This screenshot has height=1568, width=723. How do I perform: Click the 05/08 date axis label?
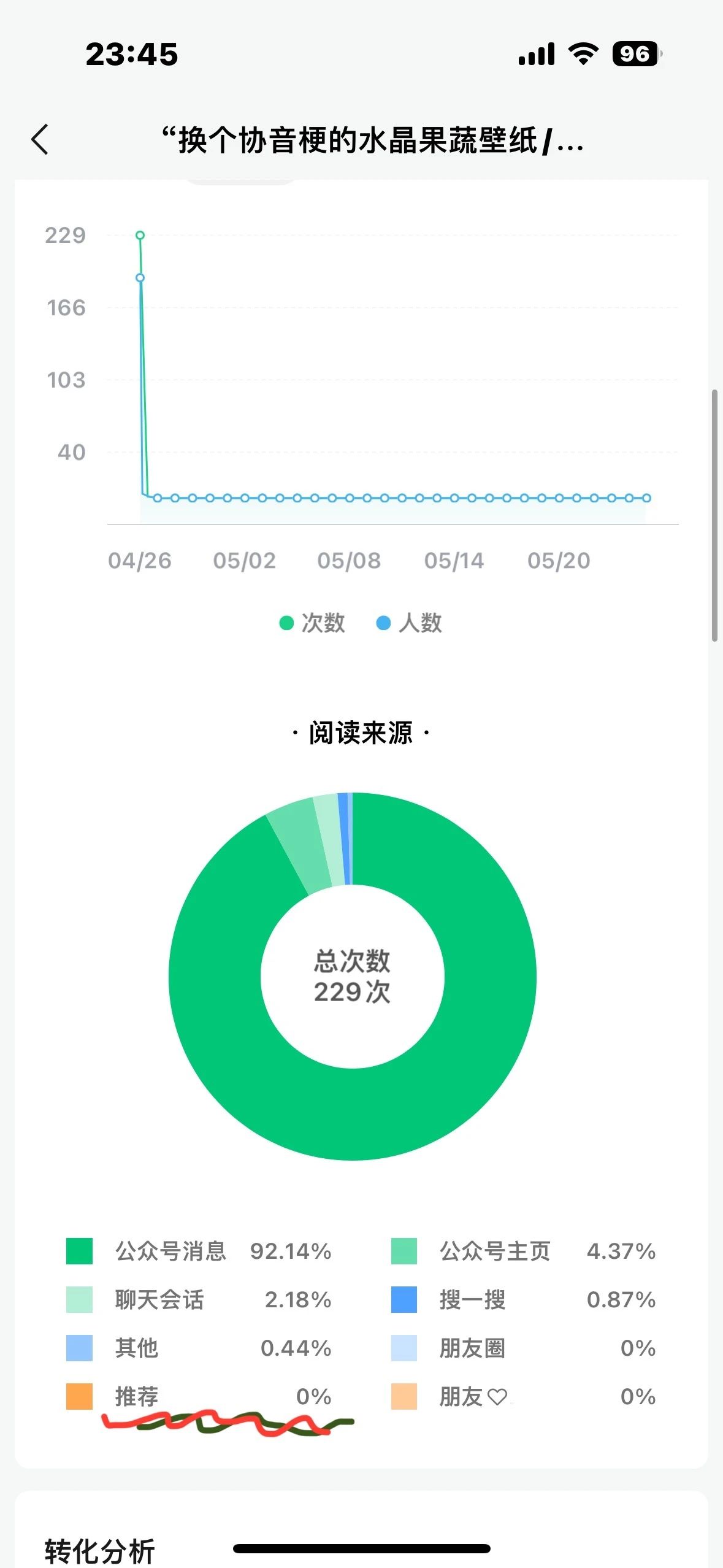349,561
